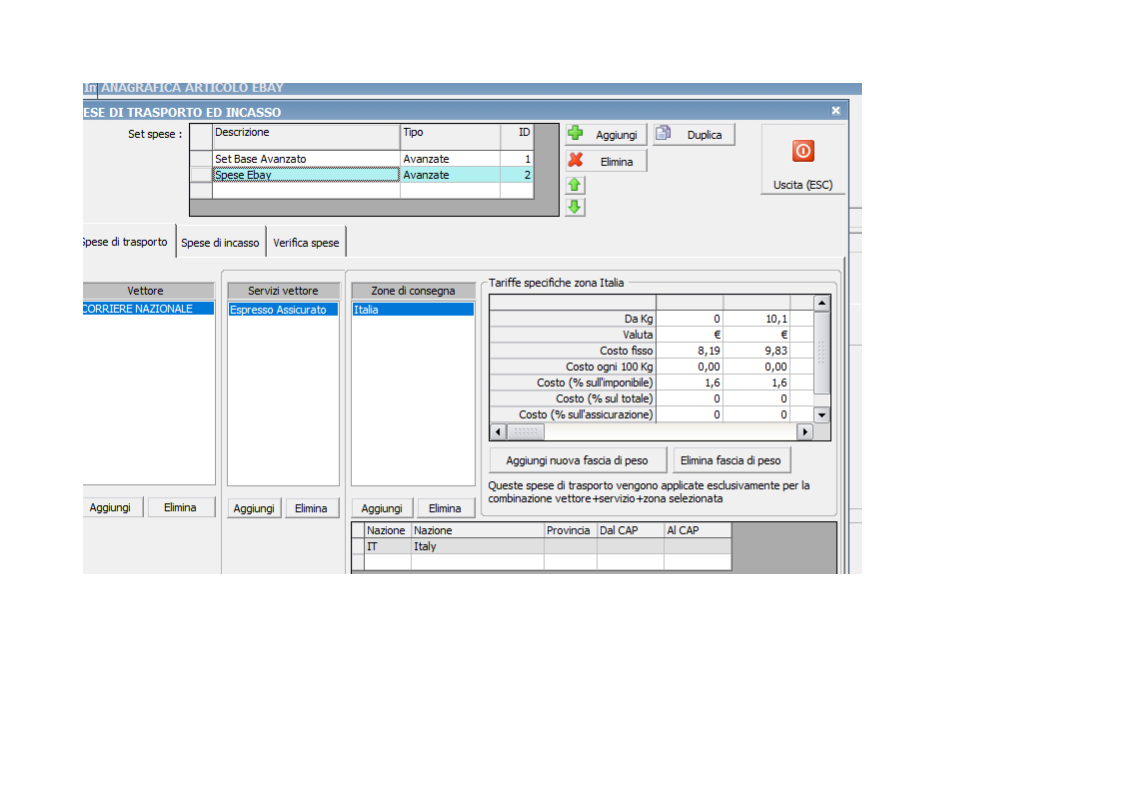Click the horizontal scrollbar thumb in tariff grid
Screen dimensions: 1122x793
tap(526, 432)
